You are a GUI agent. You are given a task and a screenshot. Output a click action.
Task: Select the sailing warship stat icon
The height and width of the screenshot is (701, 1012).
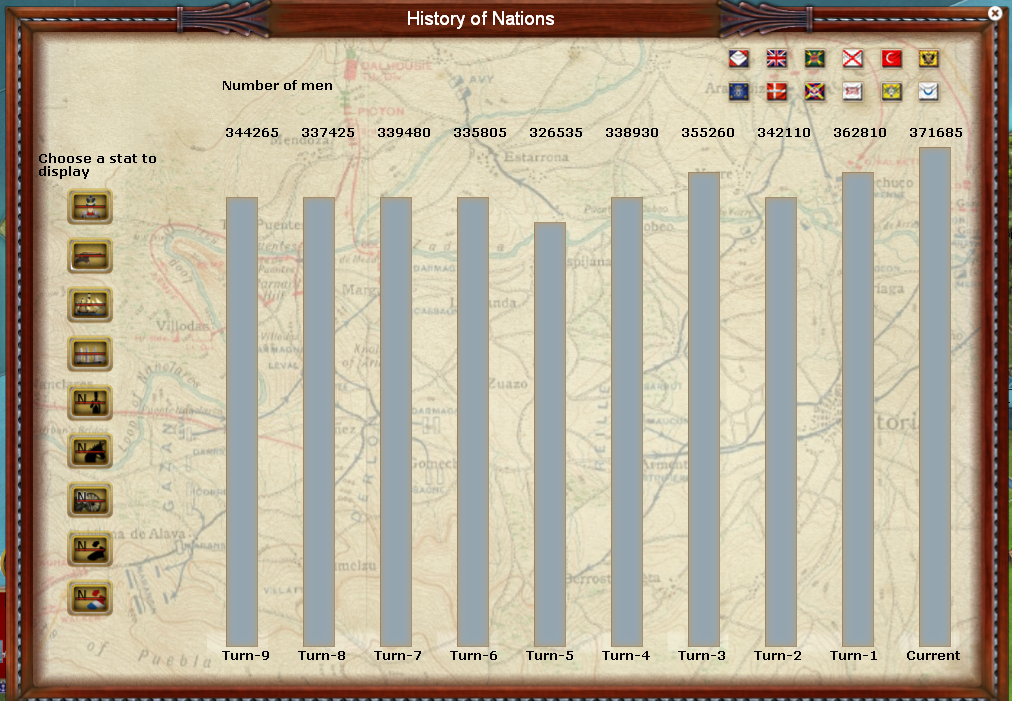pos(90,305)
